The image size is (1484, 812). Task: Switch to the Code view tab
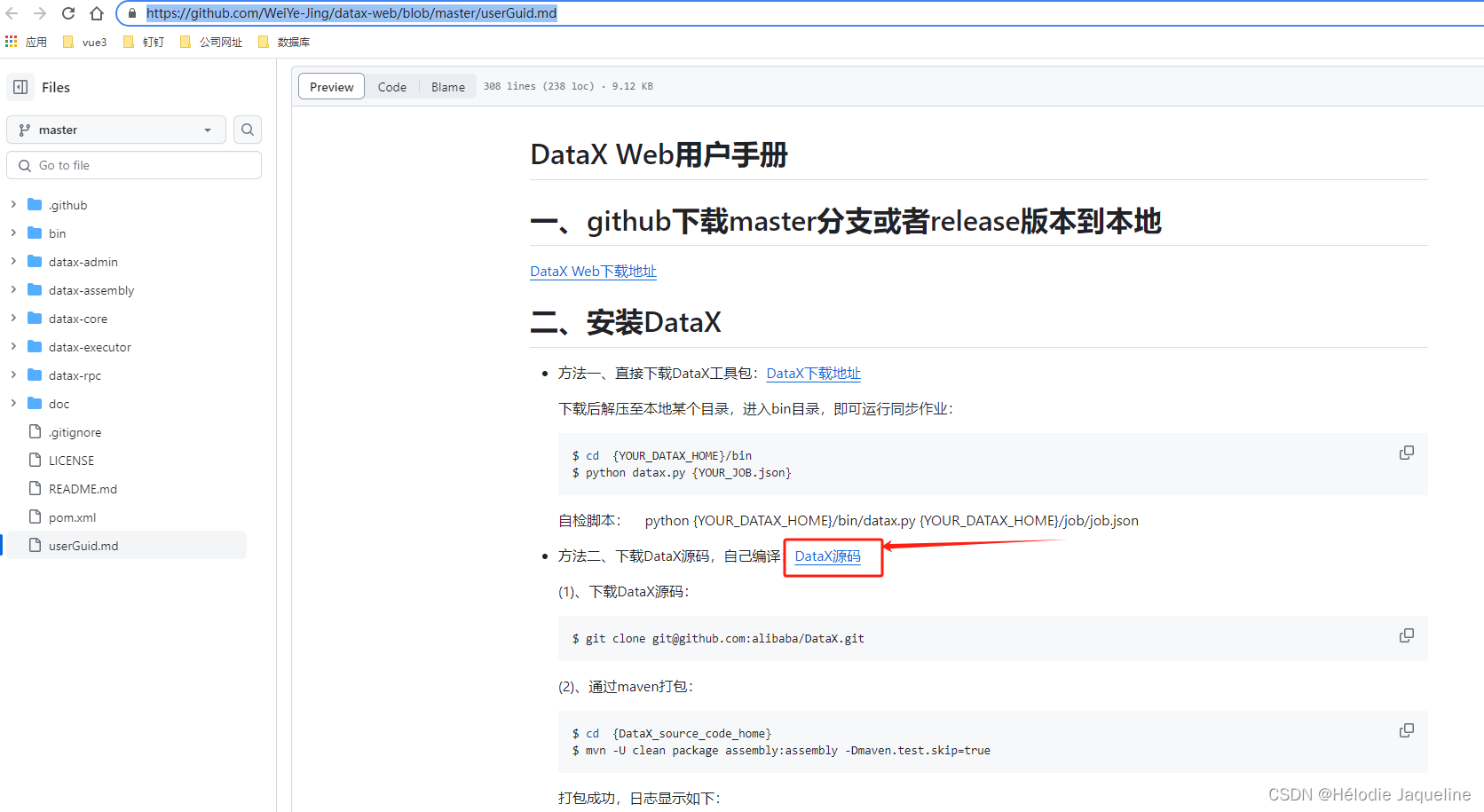[x=391, y=87]
